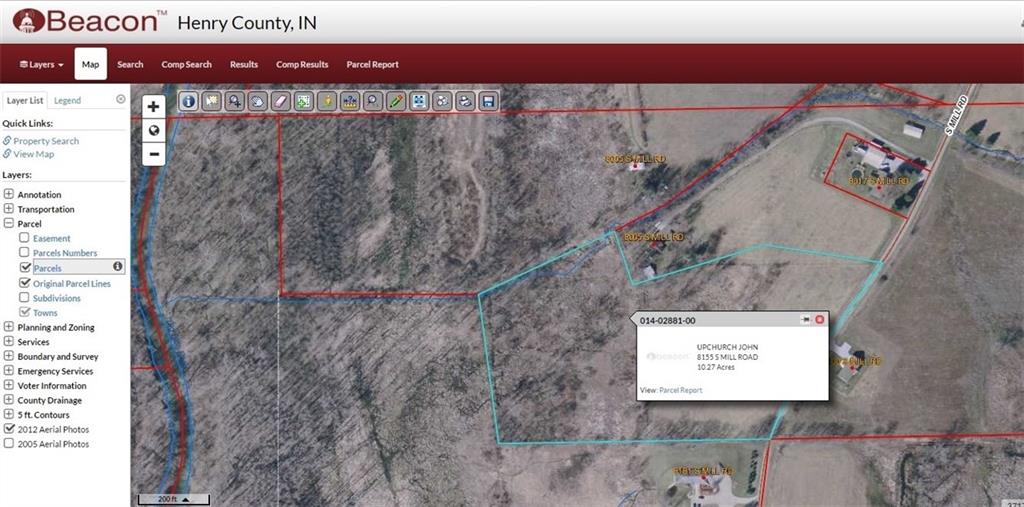Screen dimensions: 1024x507
Task: Click the Property Search quick link
Action: (46, 140)
